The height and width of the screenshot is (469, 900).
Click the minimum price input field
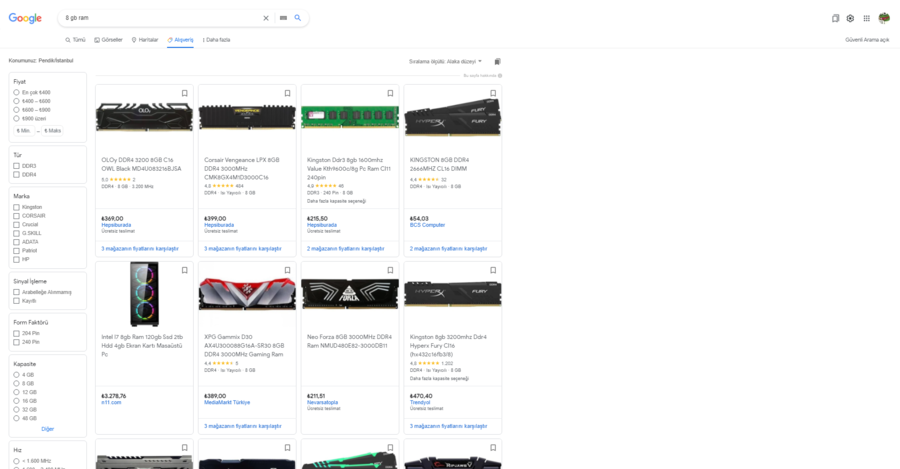pos(24,131)
